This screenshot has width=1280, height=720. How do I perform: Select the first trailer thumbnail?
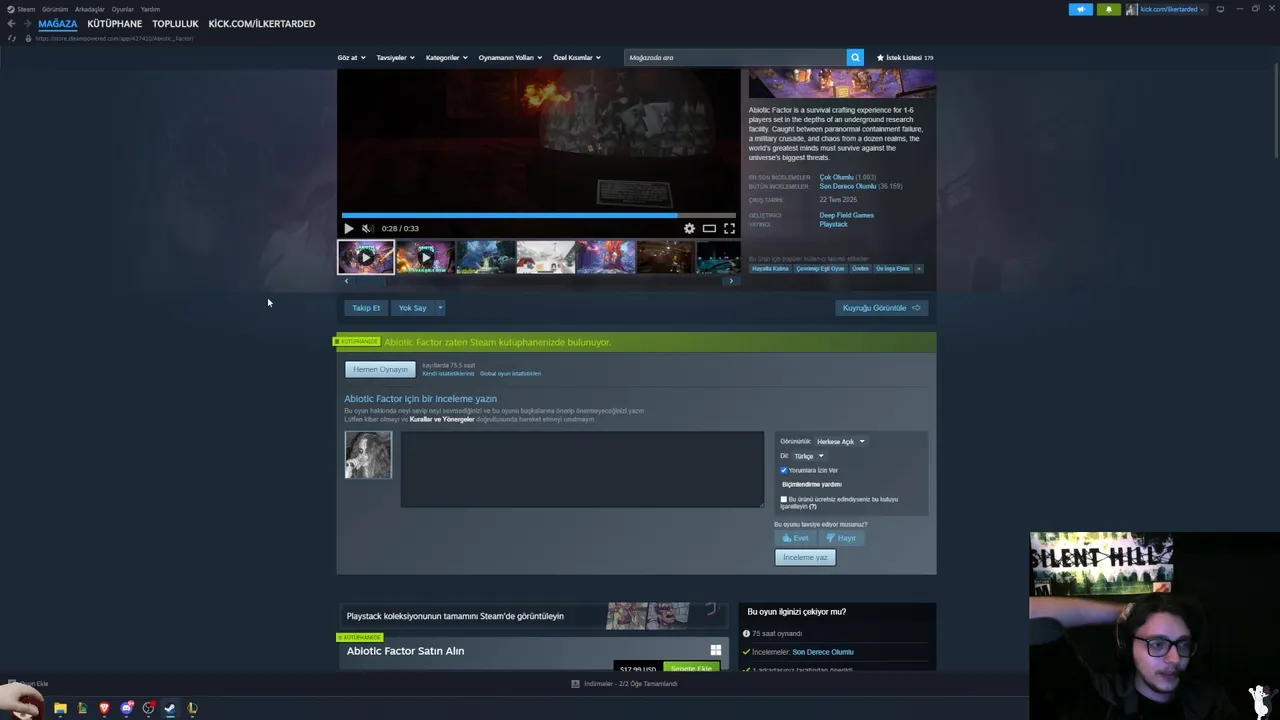tap(365, 257)
